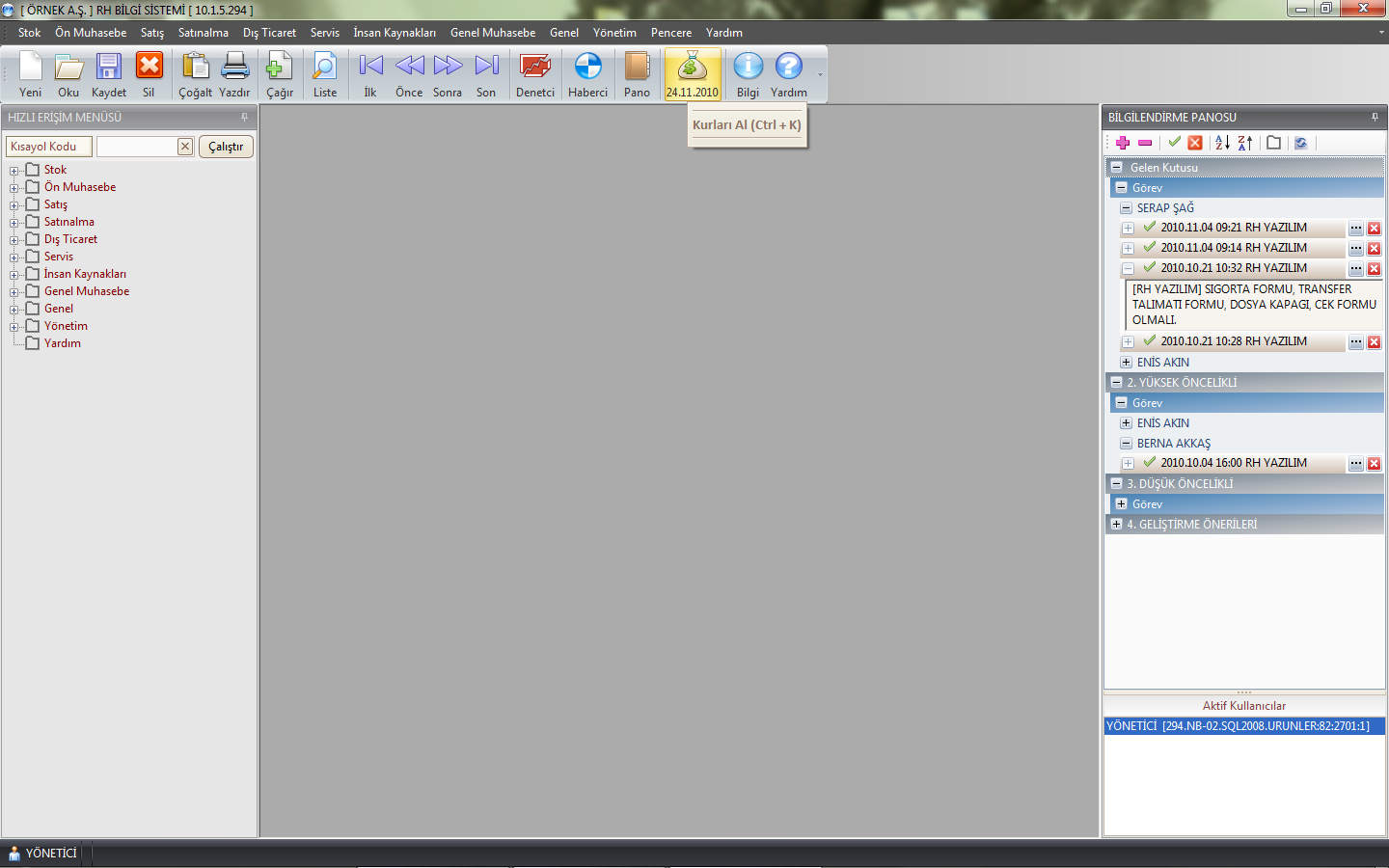Open the Yönetim menu in the menu bar
The width and height of the screenshot is (1389, 868).
click(614, 33)
